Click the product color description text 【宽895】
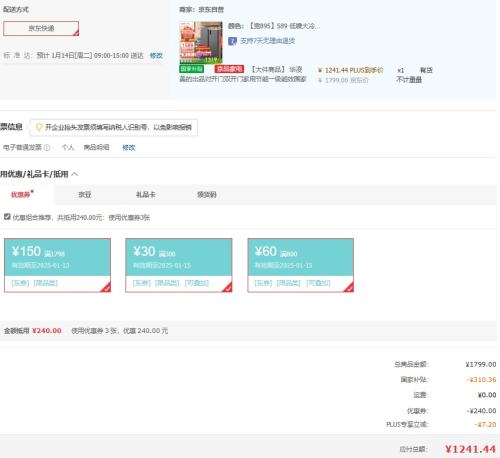The image size is (500, 458). click(x=274, y=26)
